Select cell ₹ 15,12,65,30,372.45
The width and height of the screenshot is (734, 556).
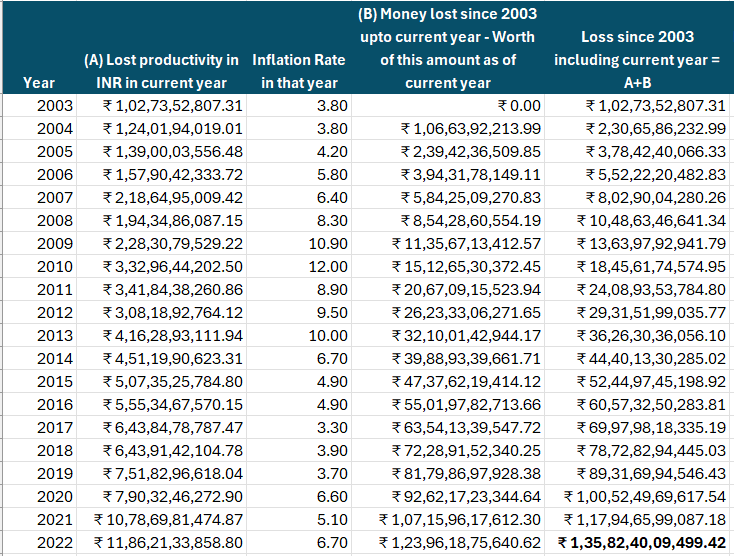coord(448,267)
